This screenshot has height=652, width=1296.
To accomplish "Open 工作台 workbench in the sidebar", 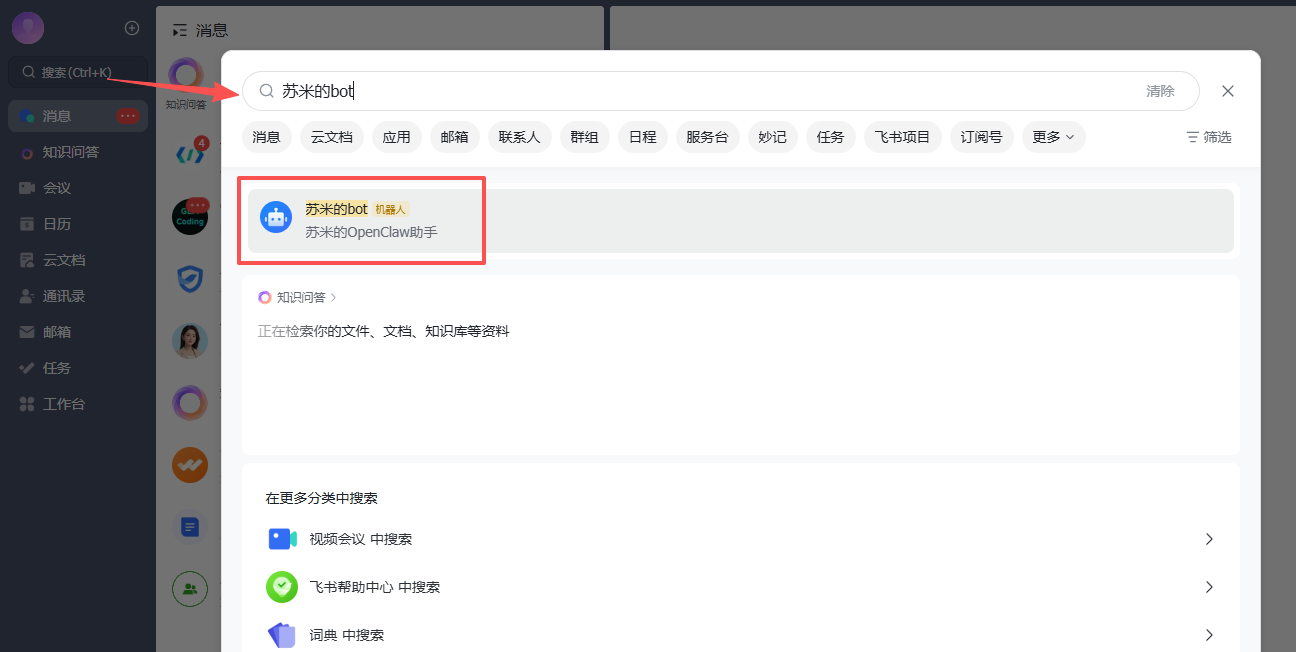I will [63, 404].
